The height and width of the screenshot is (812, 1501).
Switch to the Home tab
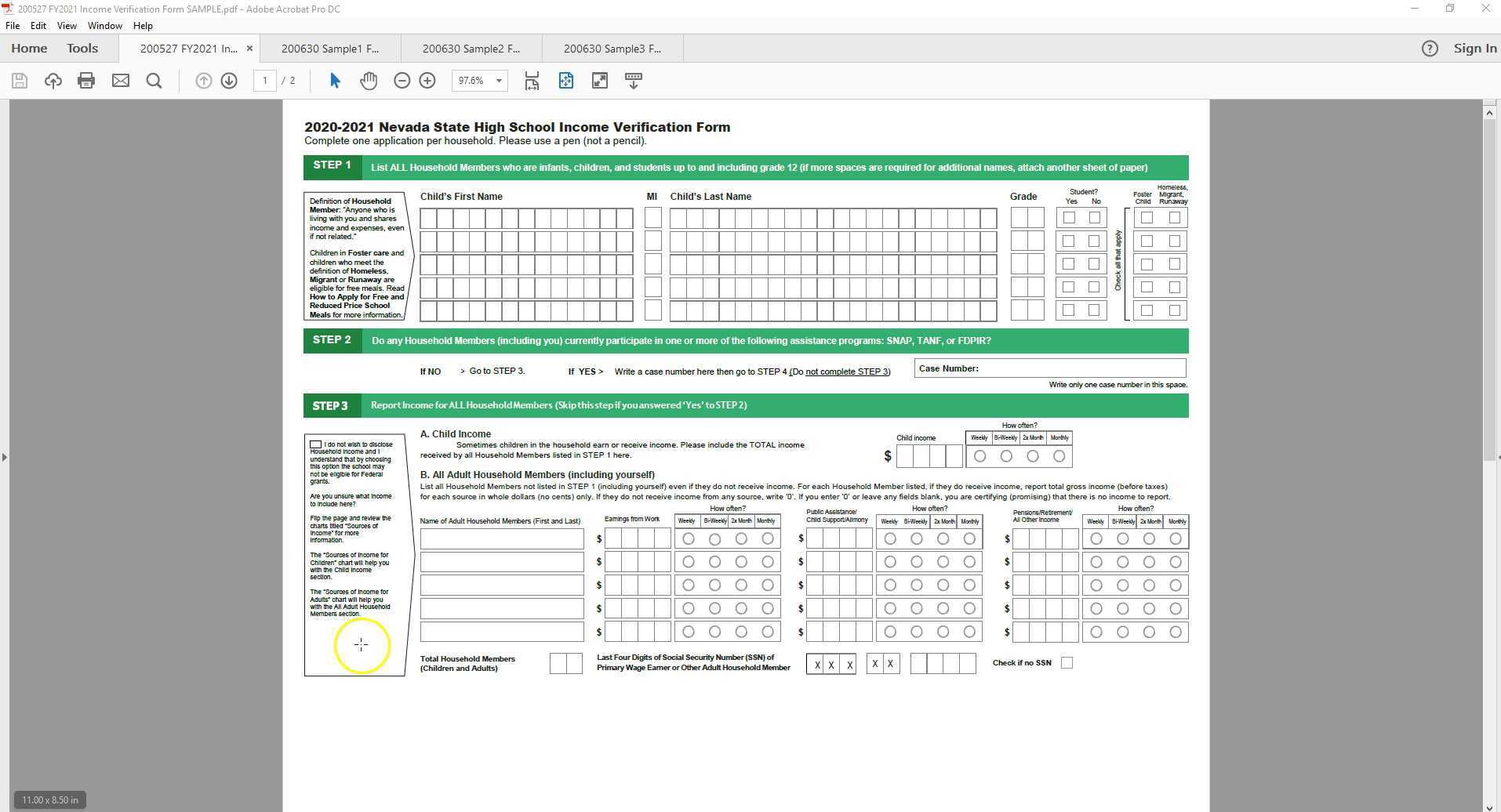pos(28,48)
